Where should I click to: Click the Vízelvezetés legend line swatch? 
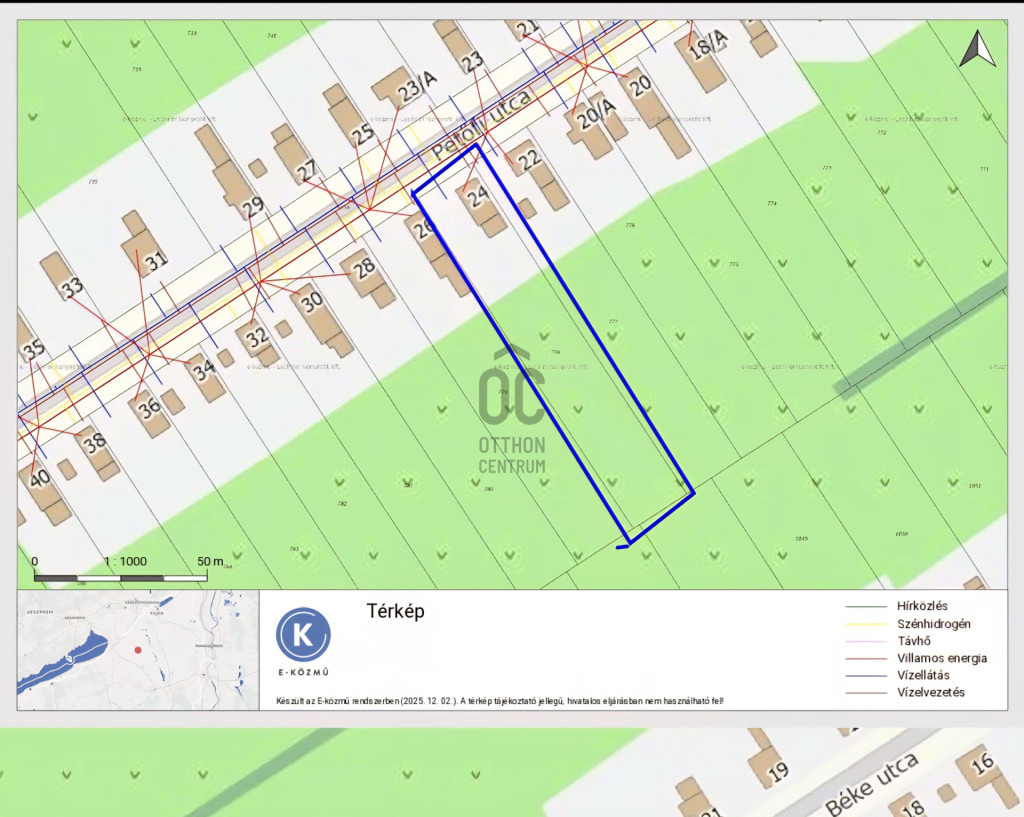(866, 693)
